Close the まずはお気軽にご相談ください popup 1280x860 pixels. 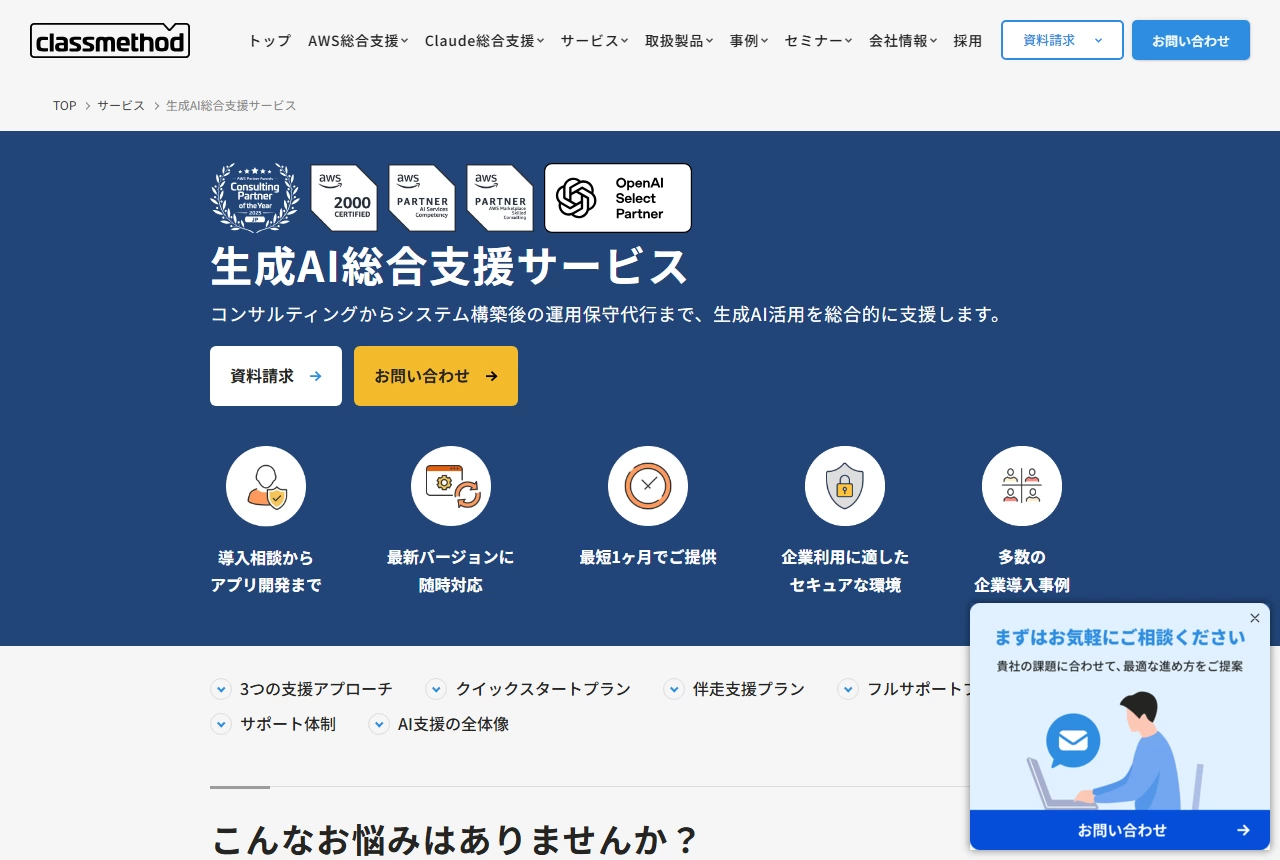[1255, 618]
